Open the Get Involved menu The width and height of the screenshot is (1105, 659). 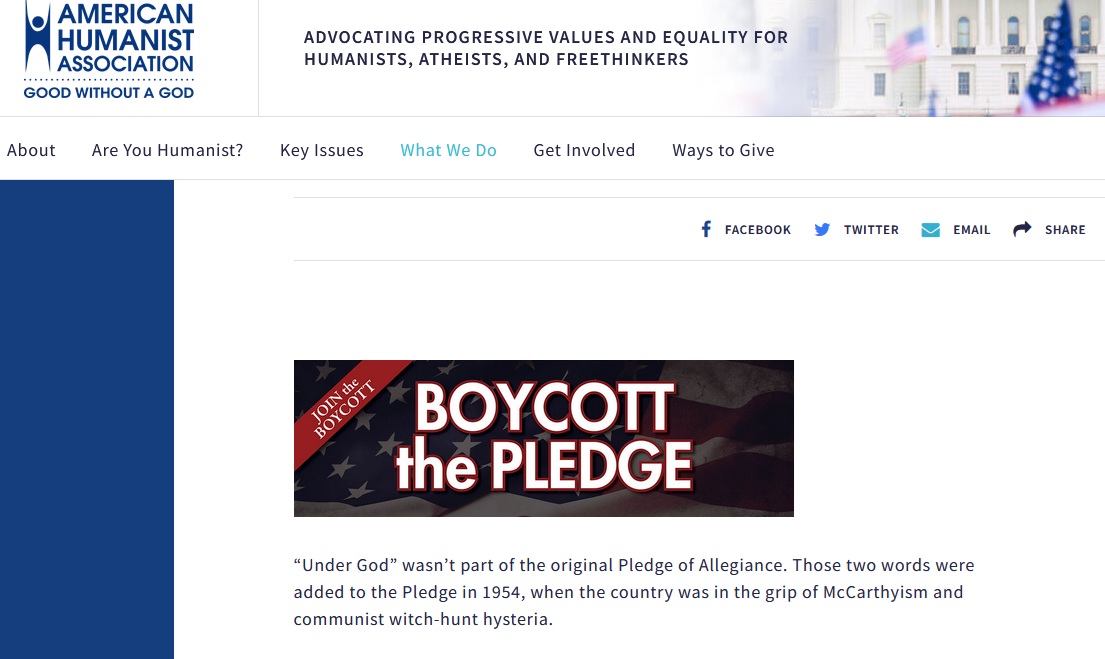(584, 150)
